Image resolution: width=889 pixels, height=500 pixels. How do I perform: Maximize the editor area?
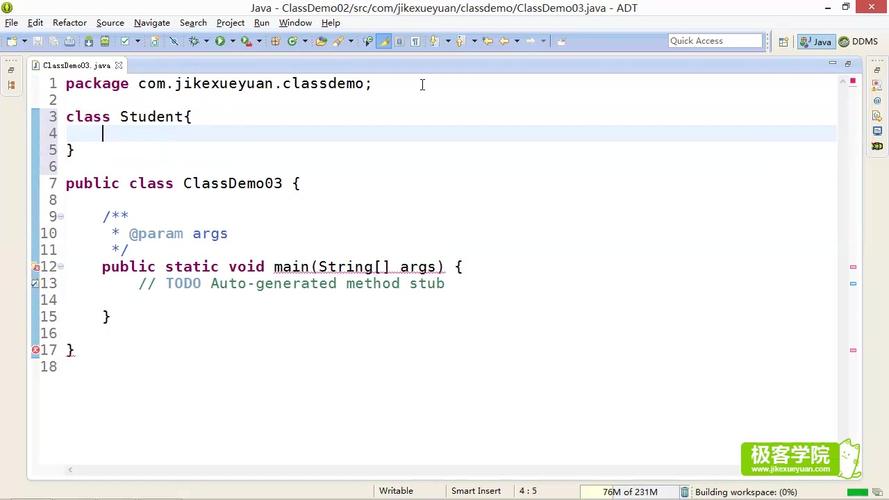pyautogui.click(x=848, y=63)
